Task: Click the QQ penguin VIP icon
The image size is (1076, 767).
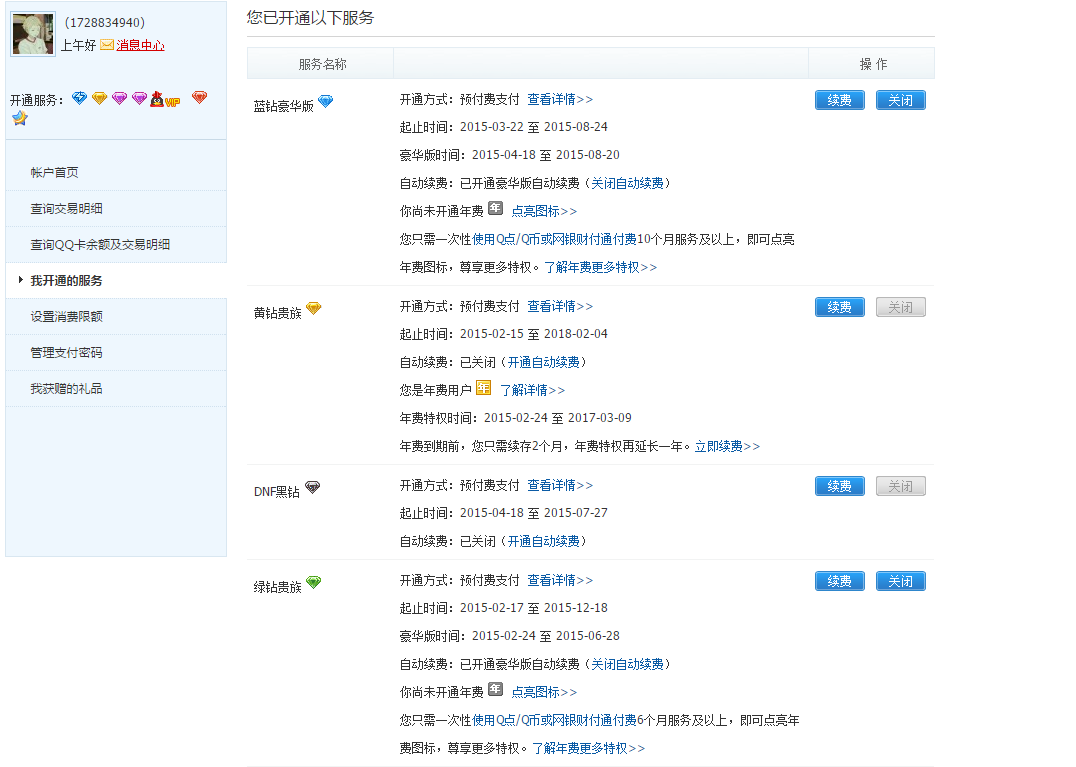Action: 165,99
